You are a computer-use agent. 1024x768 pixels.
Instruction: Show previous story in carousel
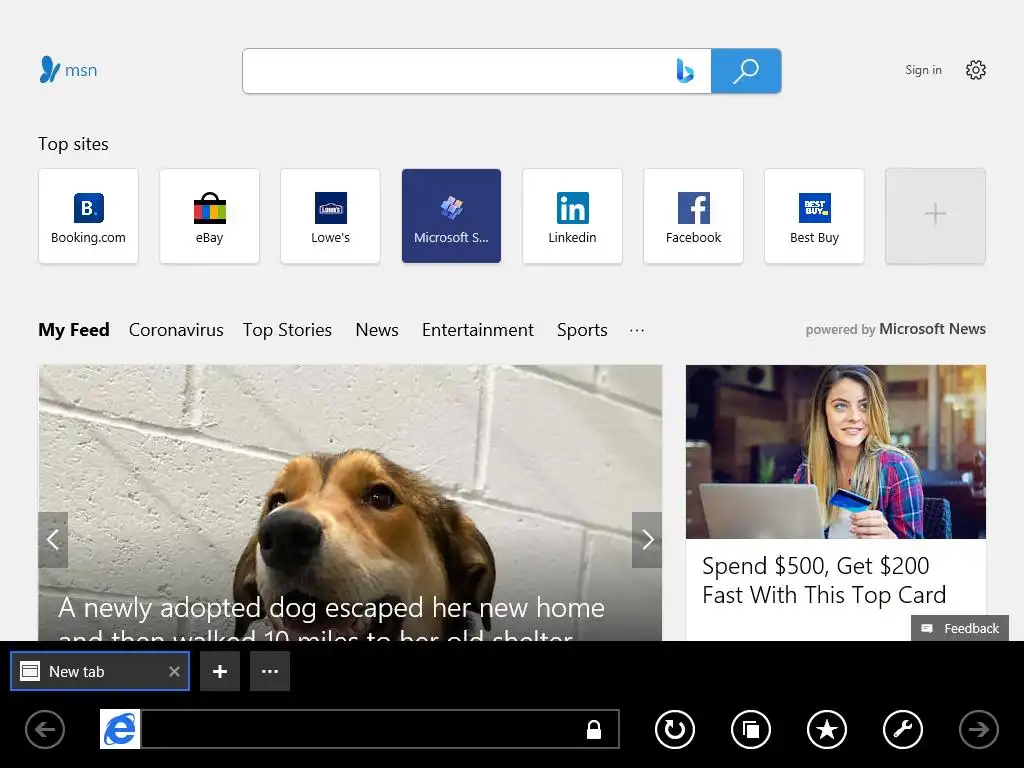pyautogui.click(x=53, y=539)
